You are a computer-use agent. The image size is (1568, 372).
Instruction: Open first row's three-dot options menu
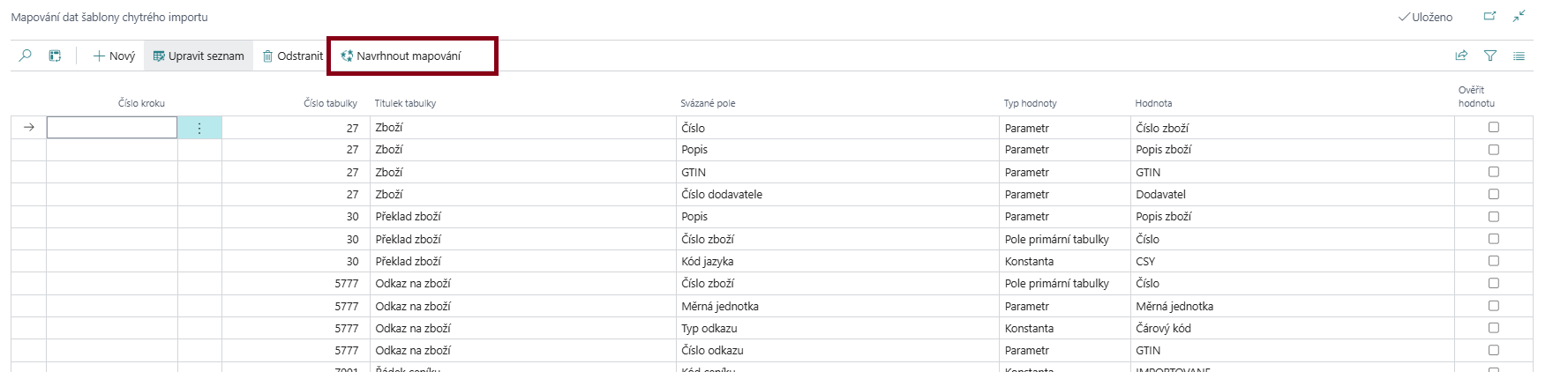[x=199, y=129]
